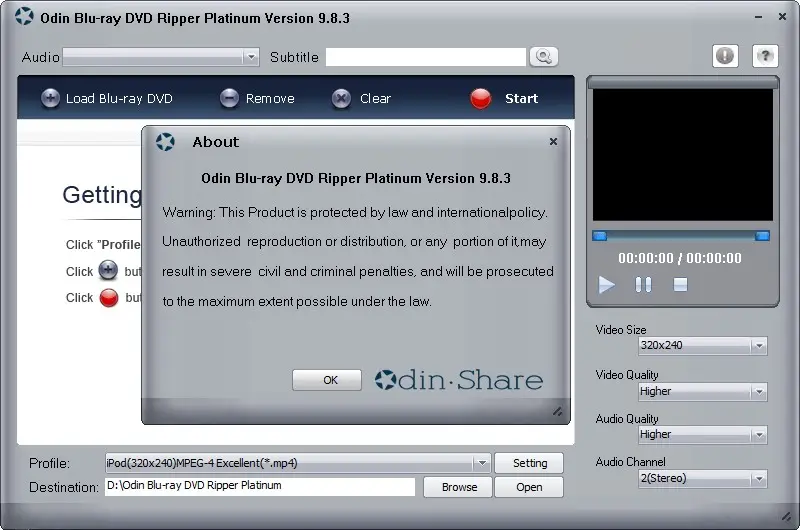Click the subtitle search magnifier icon
This screenshot has width=800, height=530.
[x=544, y=57]
